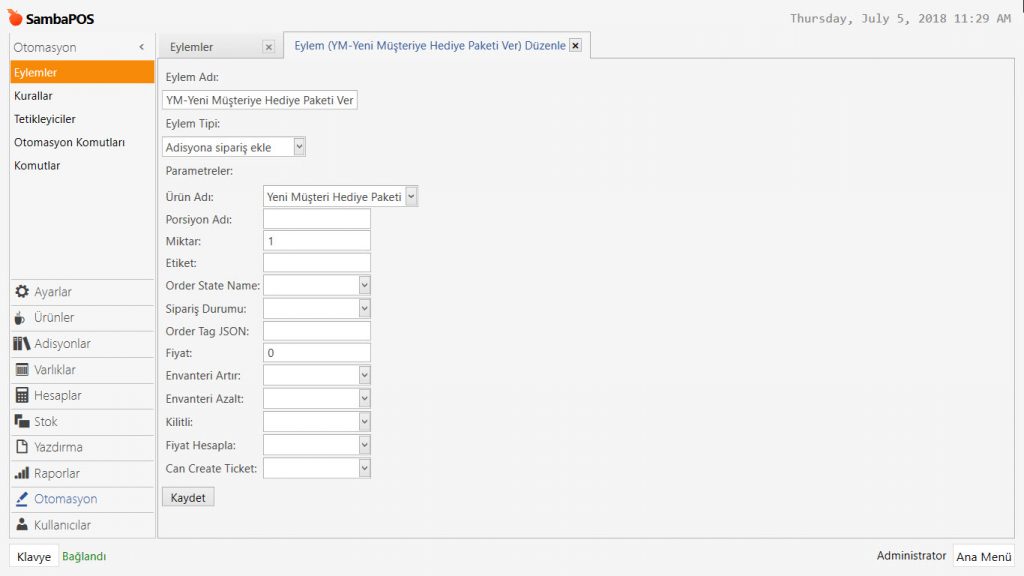Open Hesaplar via the calculator icon

(x=22, y=396)
